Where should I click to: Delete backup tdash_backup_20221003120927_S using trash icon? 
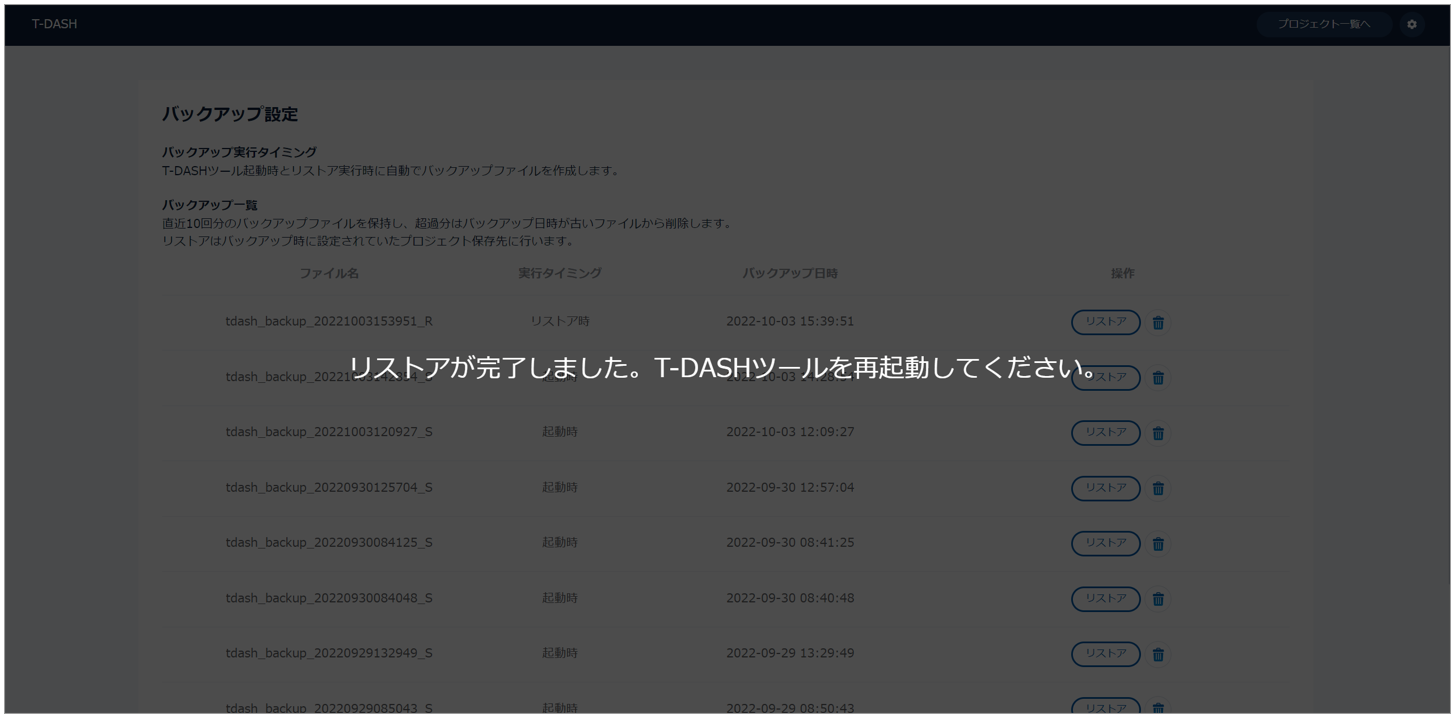[x=1158, y=433]
